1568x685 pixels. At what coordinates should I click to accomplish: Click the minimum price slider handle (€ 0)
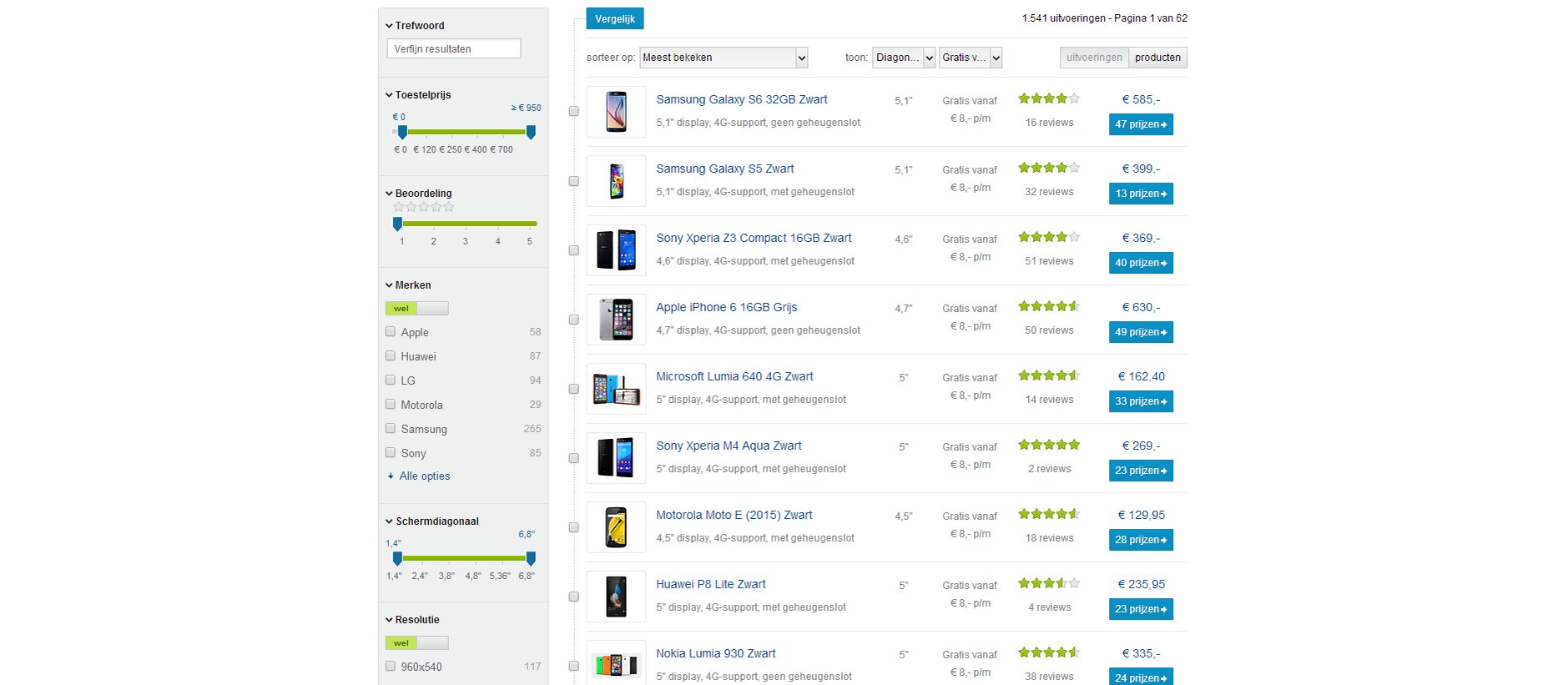402,132
